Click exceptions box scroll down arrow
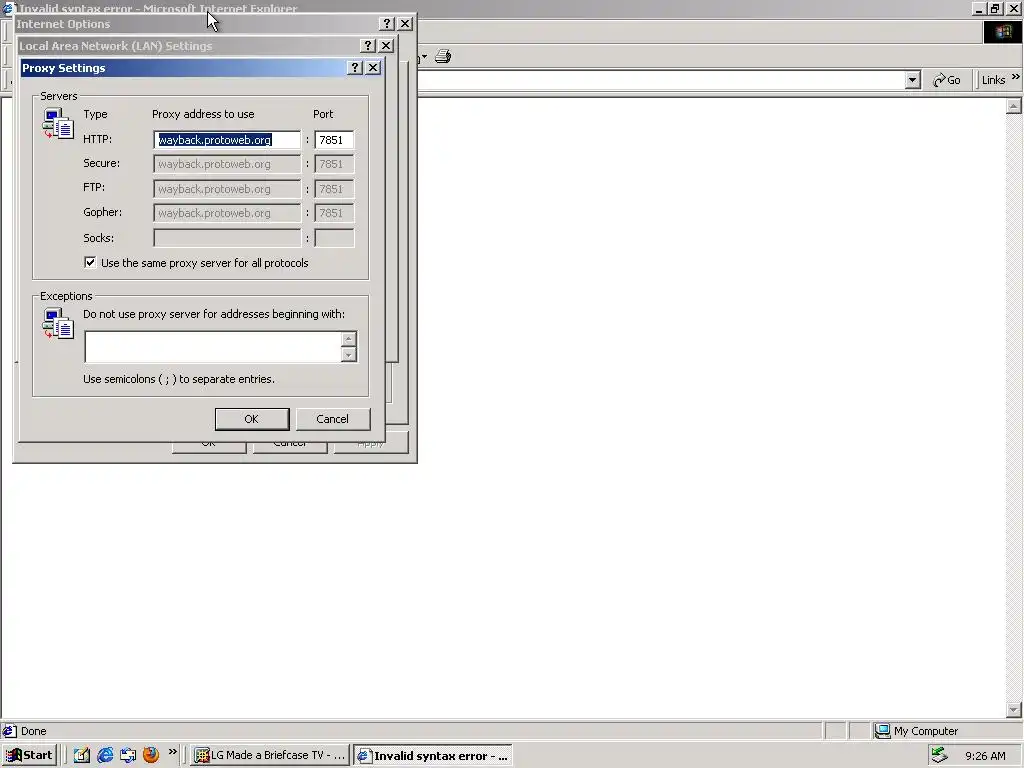Viewport: 1024px width, 768px height. point(349,355)
